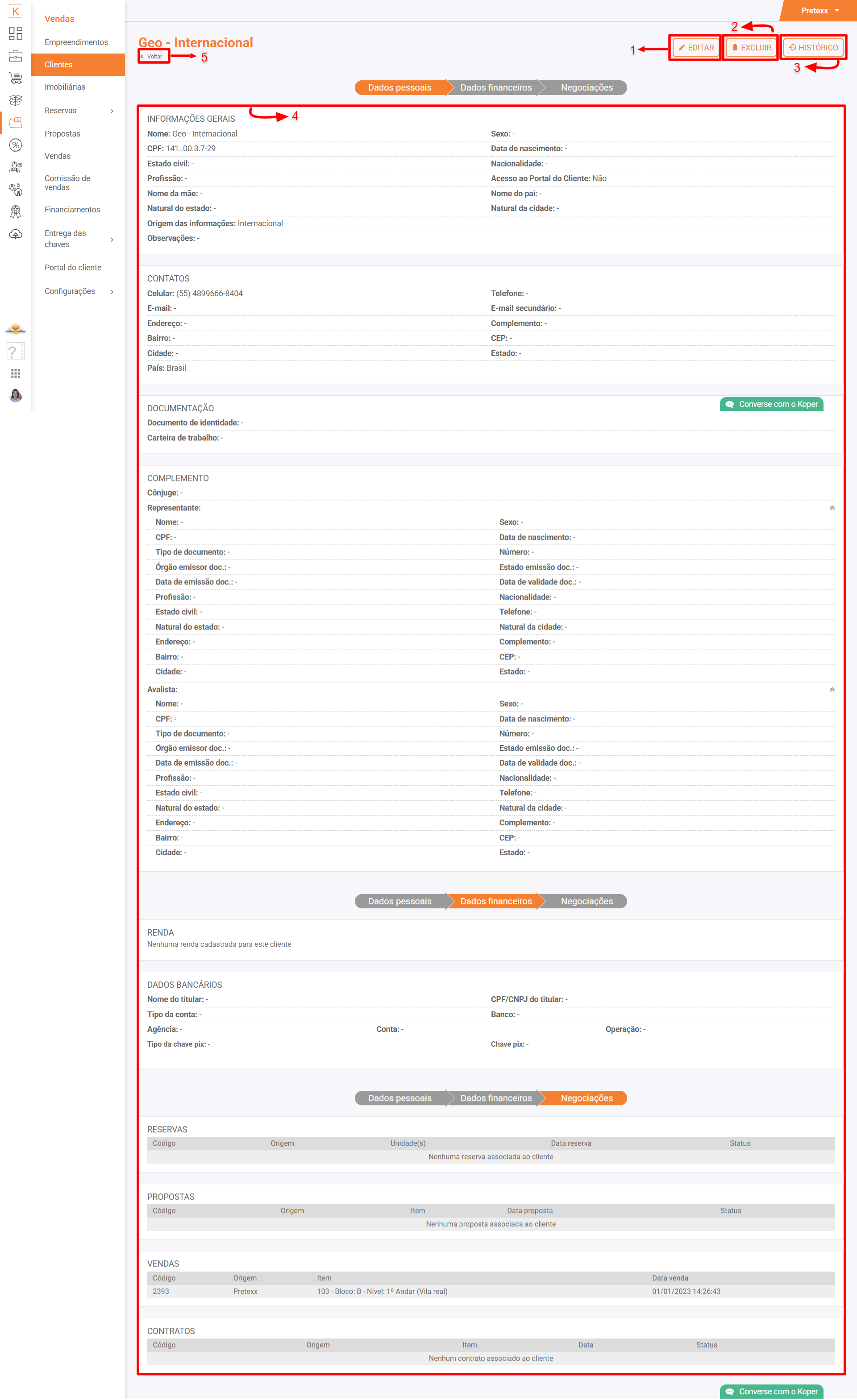Viewport: 857px width, 1400px height.
Task: Click the briefcase icon in left rail
Action: coord(15,56)
